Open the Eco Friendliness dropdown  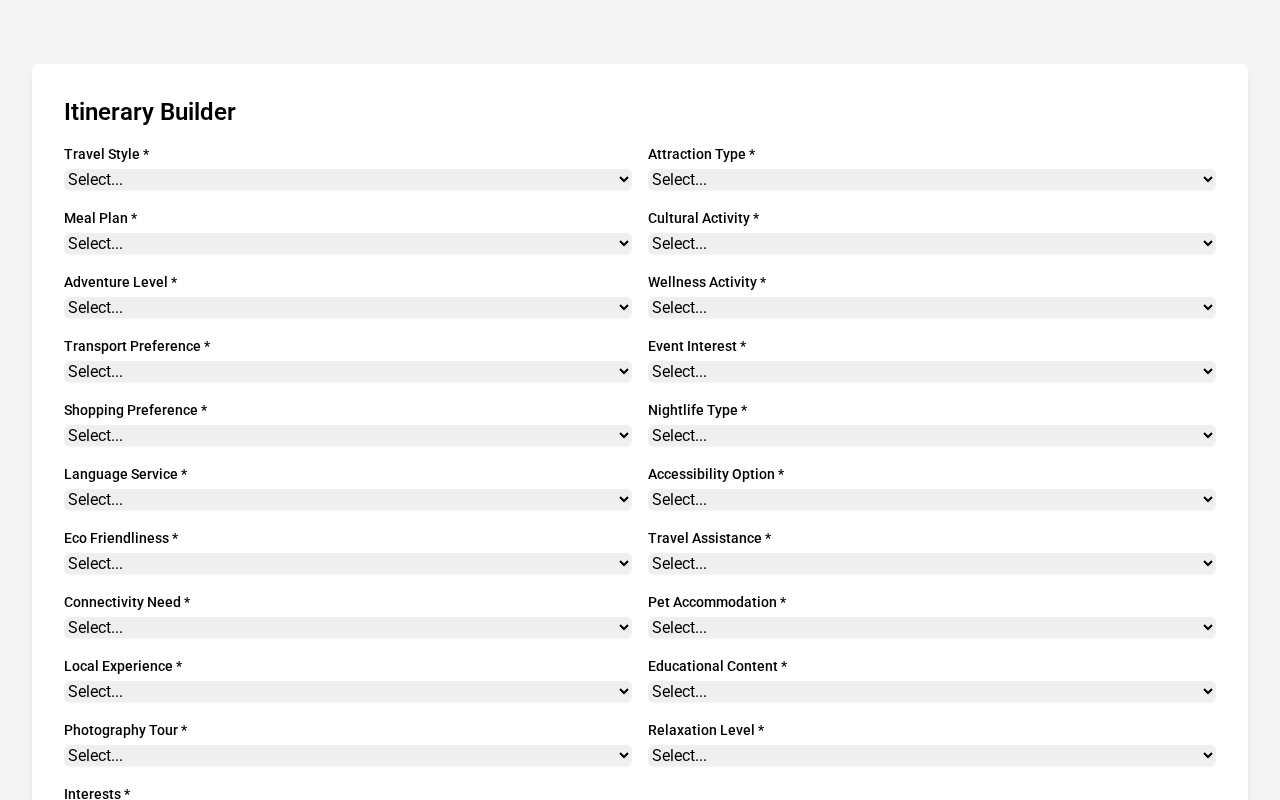pyautogui.click(x=347, y=564)
